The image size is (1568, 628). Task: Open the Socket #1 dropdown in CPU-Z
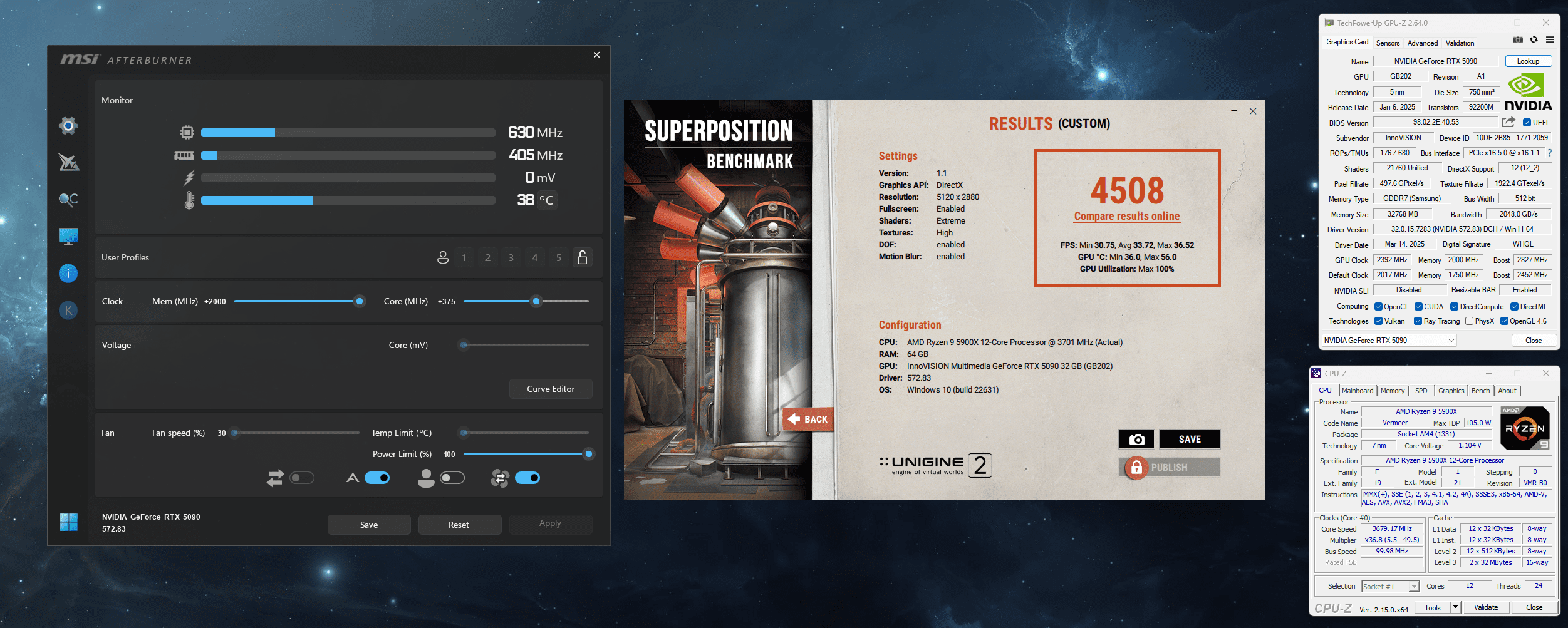click(x=1390, y=587)
